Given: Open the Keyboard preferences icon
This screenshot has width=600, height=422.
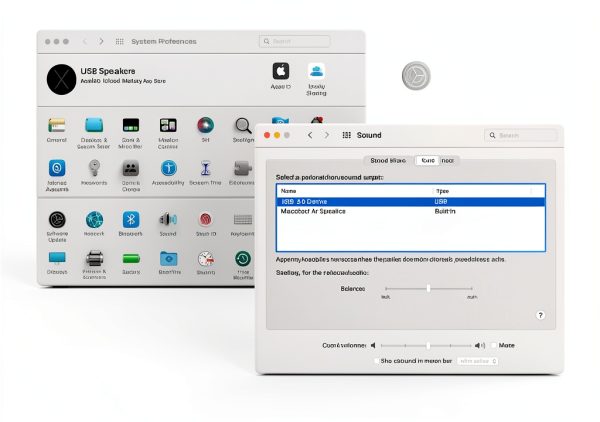Looking at the screenshot, I should pos(243,220).
